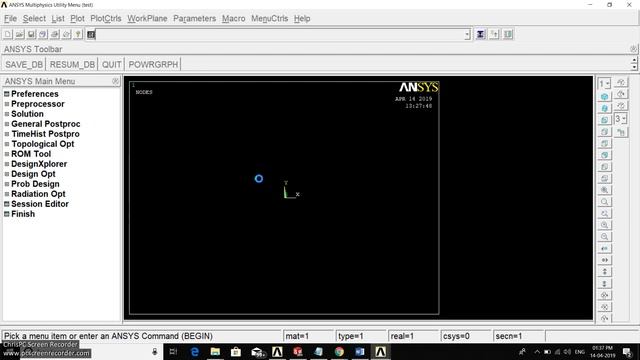640x360 pixels.
Task: Click the Report Generator icon
Action: (67, 34)
